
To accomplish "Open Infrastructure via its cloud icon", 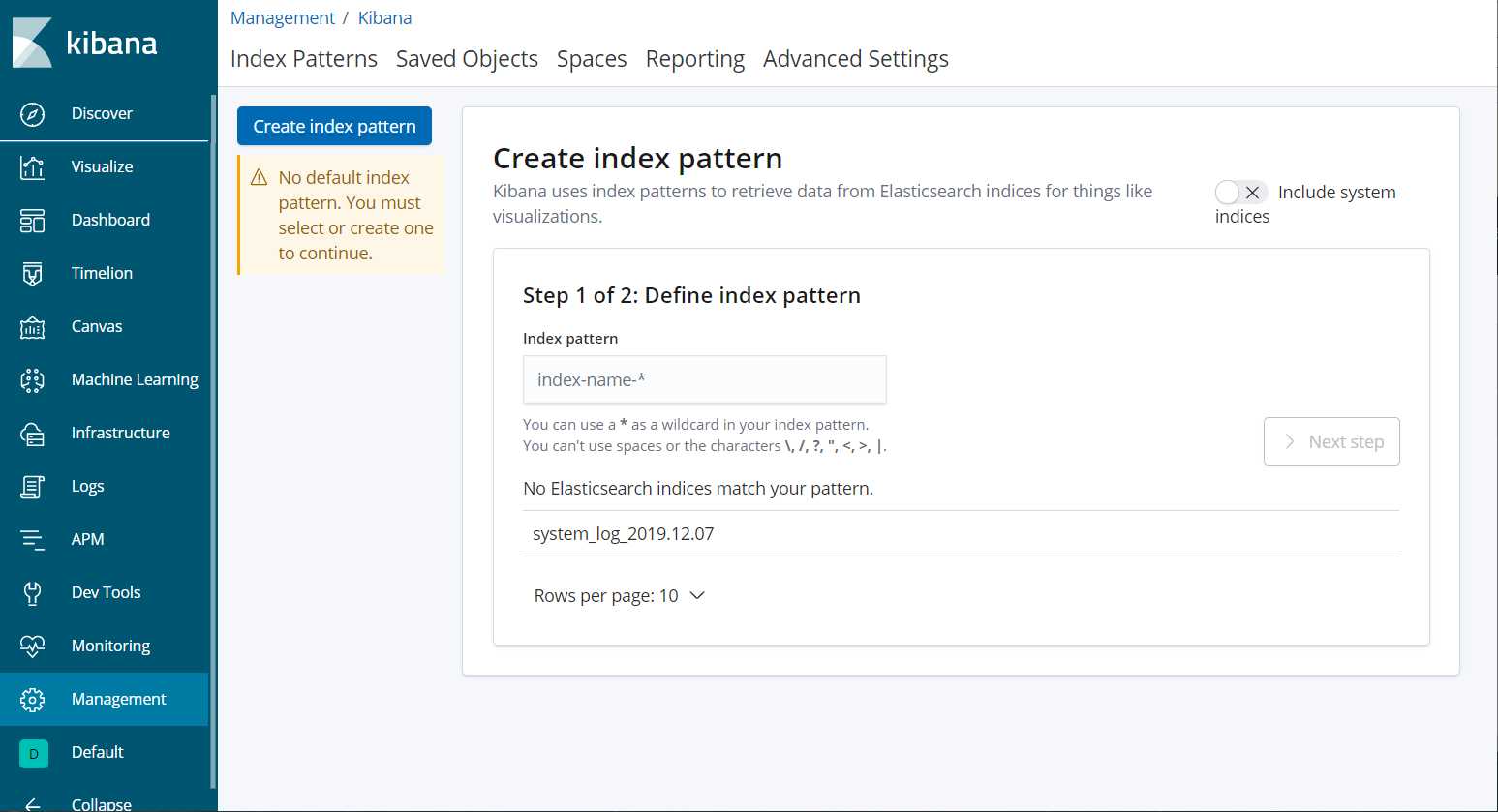I will coord(32,433).
